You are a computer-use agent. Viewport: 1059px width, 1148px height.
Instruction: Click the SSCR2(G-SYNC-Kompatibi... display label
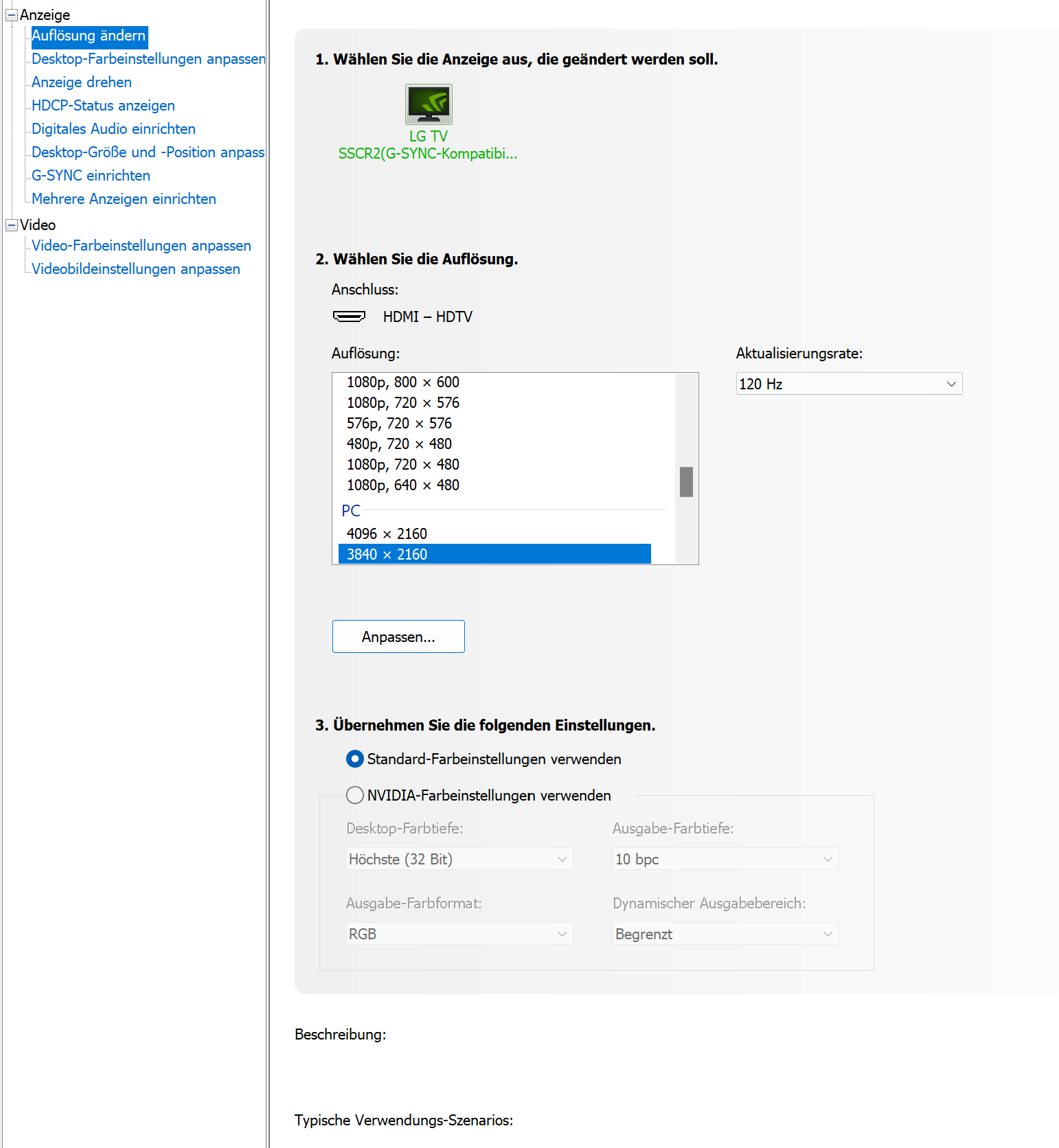(428, 154)
